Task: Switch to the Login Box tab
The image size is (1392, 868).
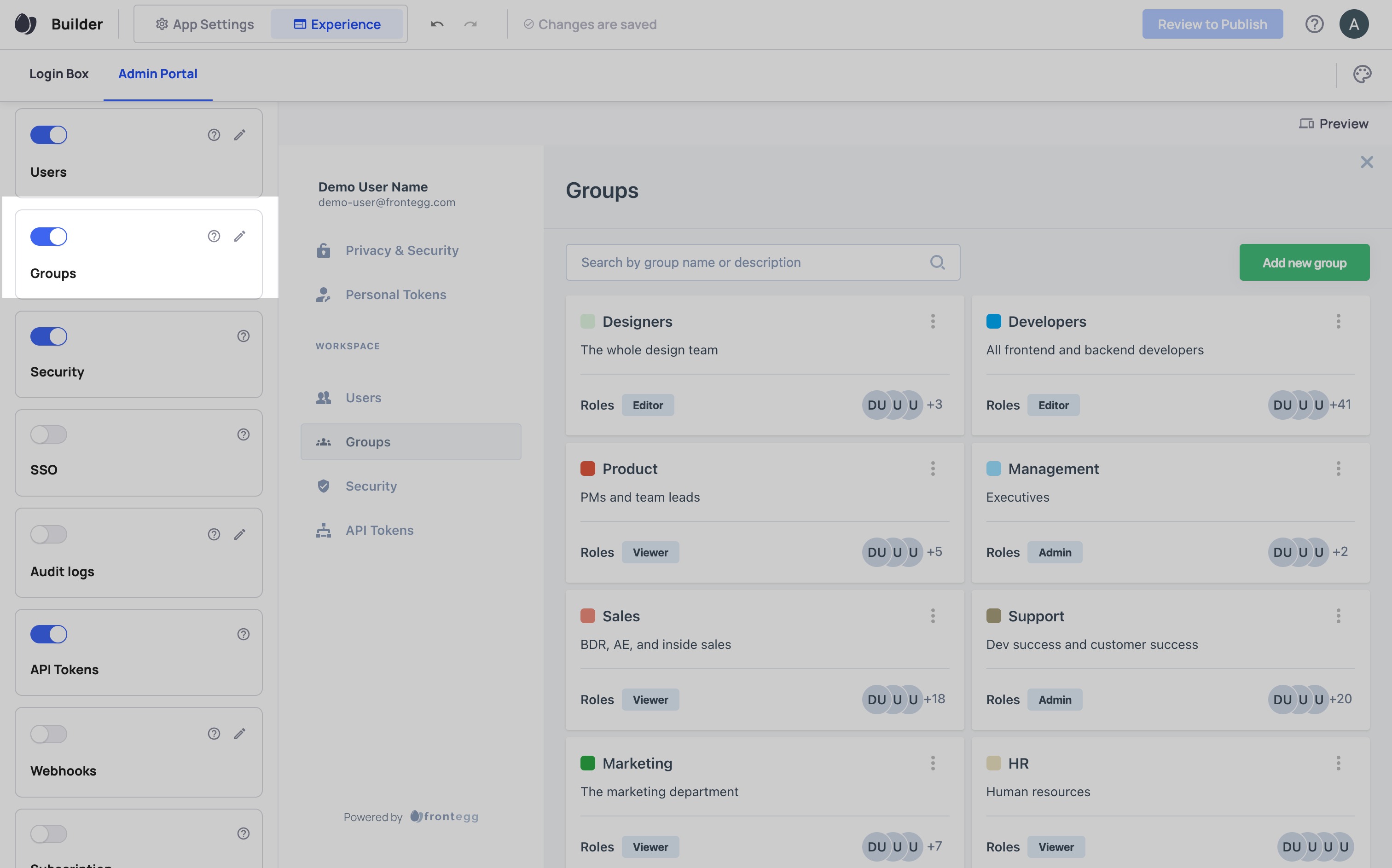Action: [59, 74]
